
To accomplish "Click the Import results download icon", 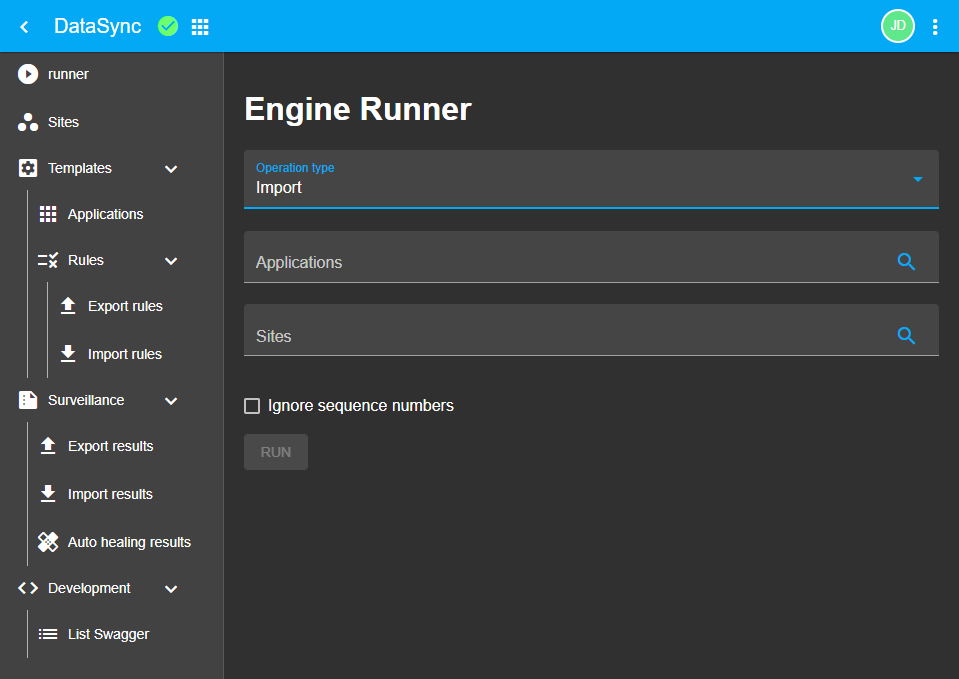I will coord(48,494).
